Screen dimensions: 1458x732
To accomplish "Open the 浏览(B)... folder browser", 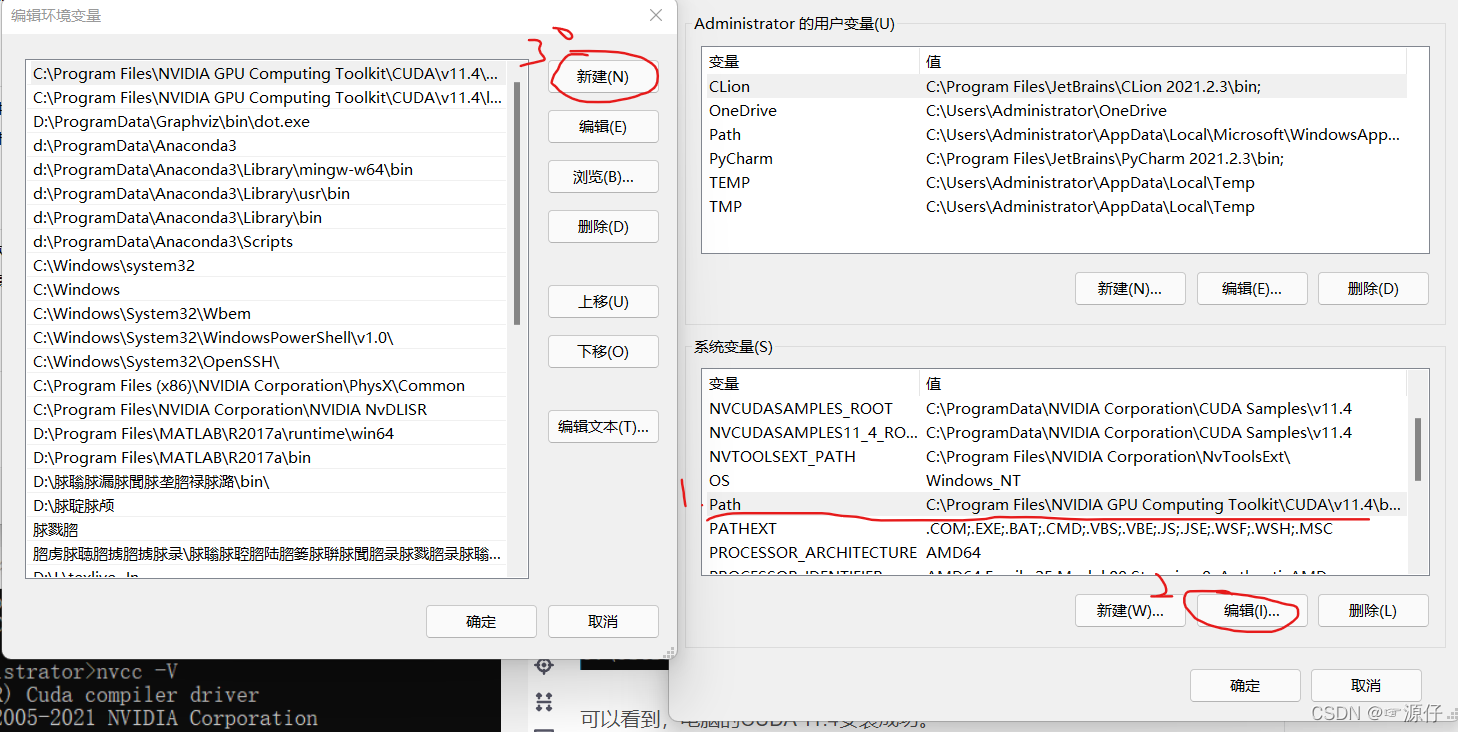I will pyautogui.click(x=603, y=177).
